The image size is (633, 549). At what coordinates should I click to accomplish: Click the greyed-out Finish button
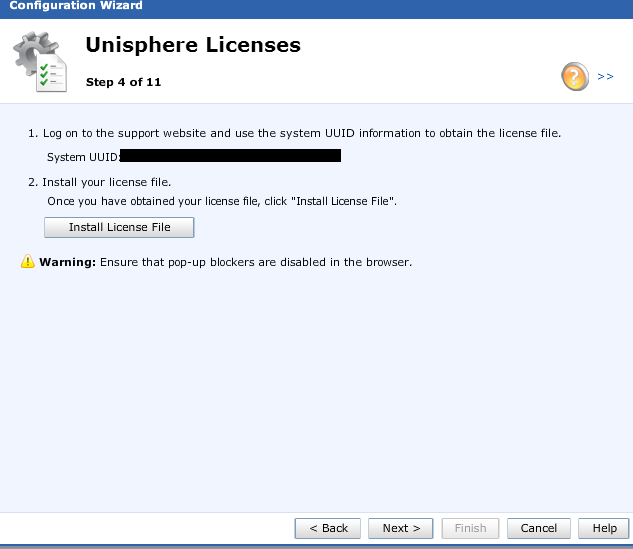pyautogui.click(x=470, y=528)
